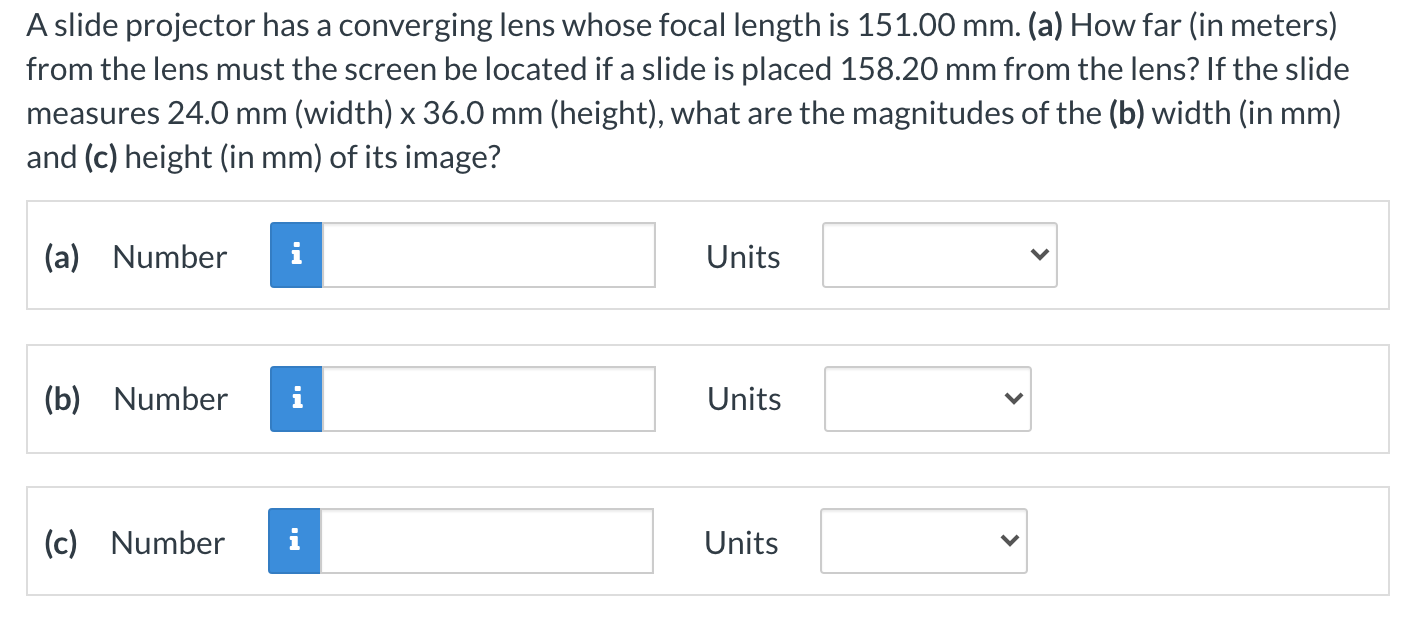The image size is (1410, 620).
Task: Click the Number input field for part (c)
Action: (x=485, y=542)
